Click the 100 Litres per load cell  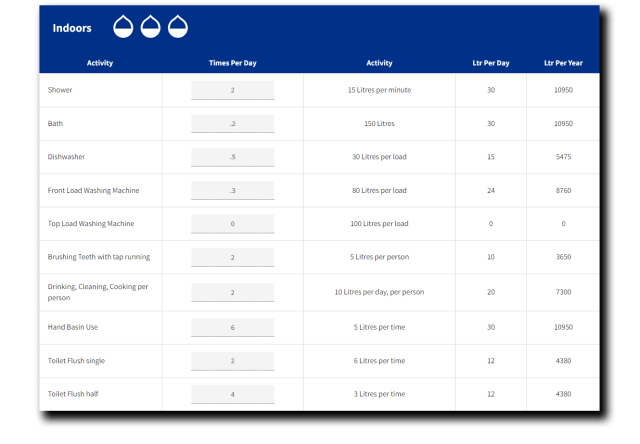point(380,224)
